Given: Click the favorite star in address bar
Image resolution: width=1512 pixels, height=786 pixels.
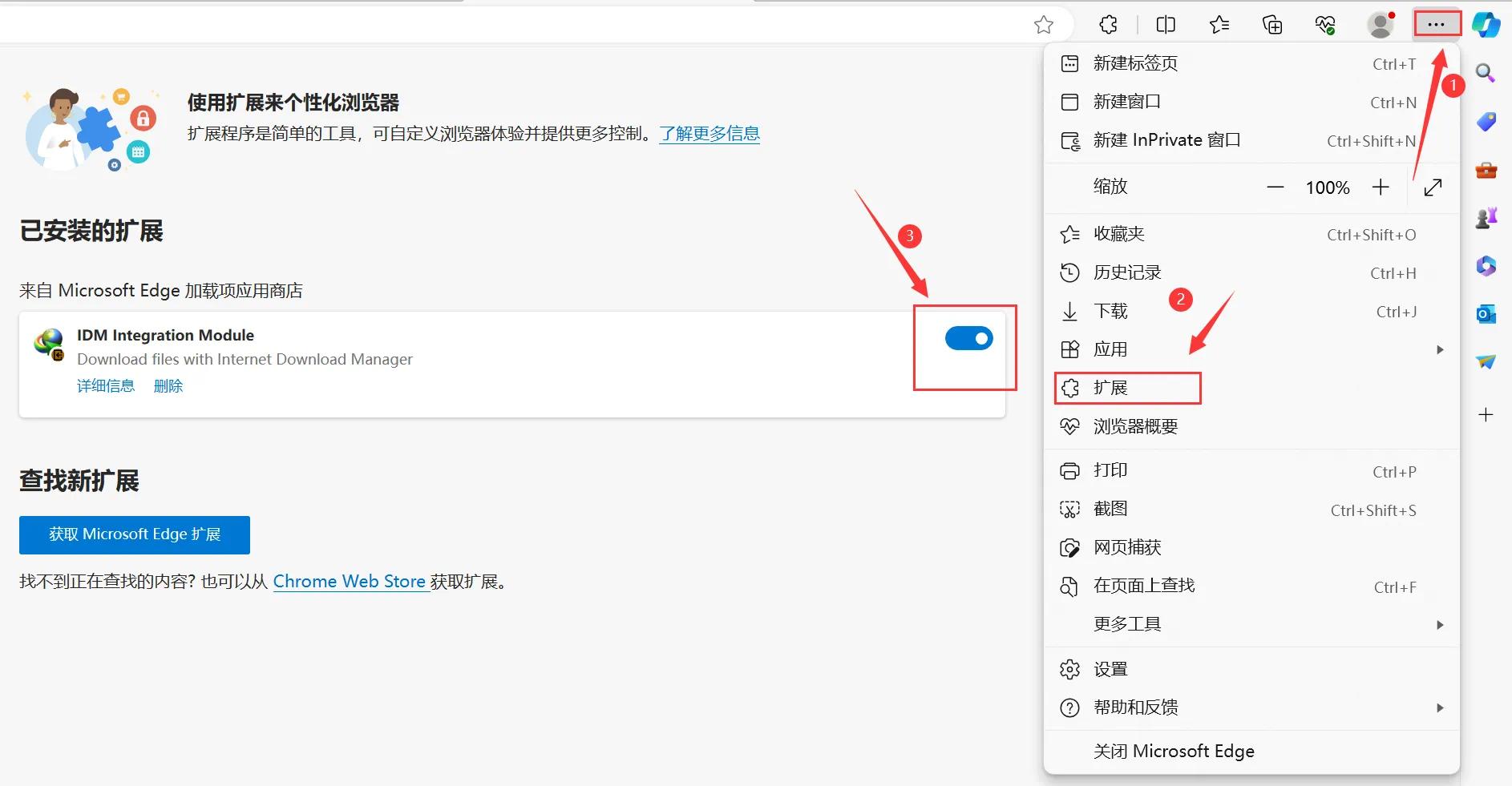Looking at the screenshot, I should click(x=1043, y=25).
